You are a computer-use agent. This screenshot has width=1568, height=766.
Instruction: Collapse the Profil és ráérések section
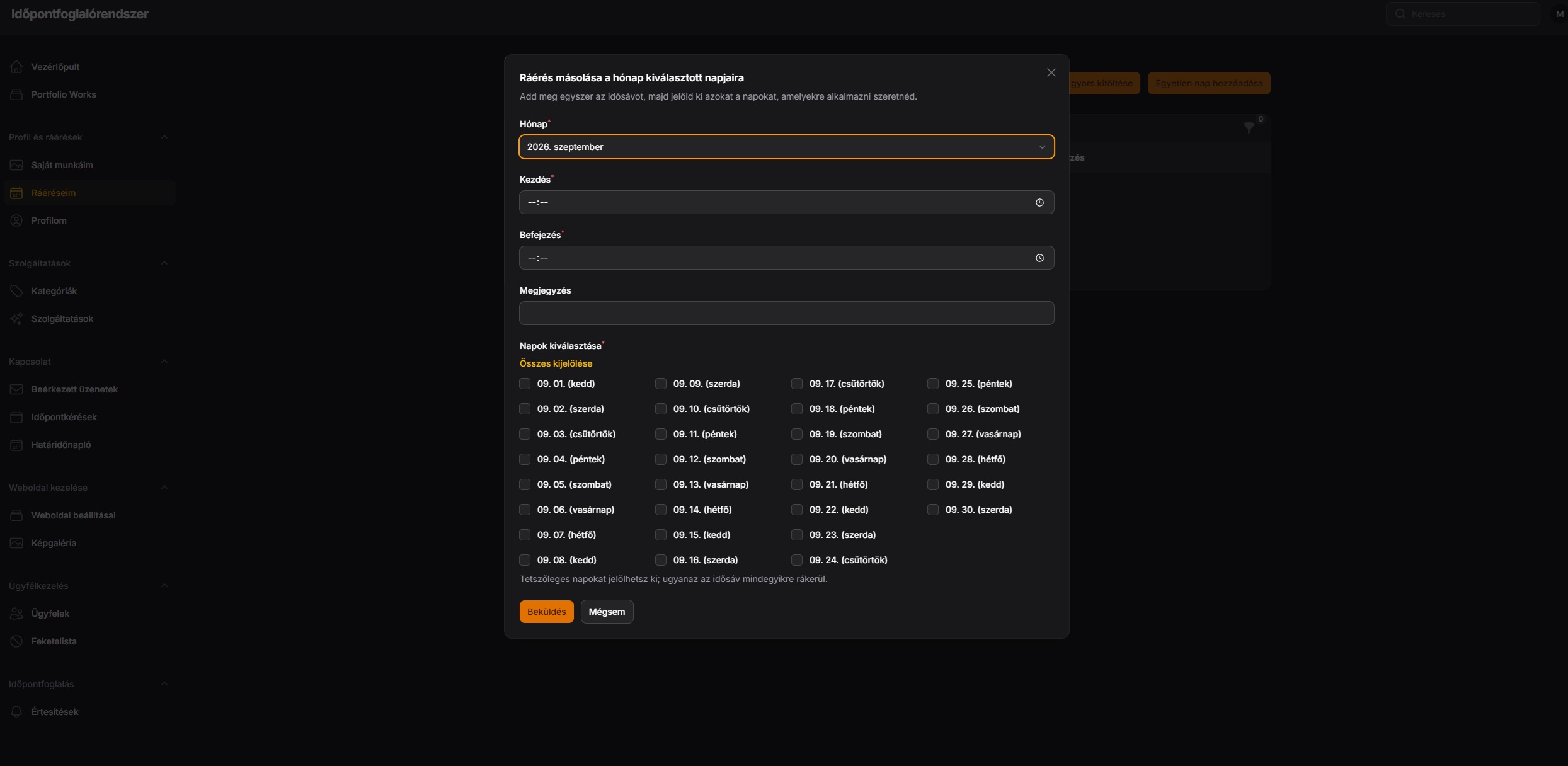164,137
